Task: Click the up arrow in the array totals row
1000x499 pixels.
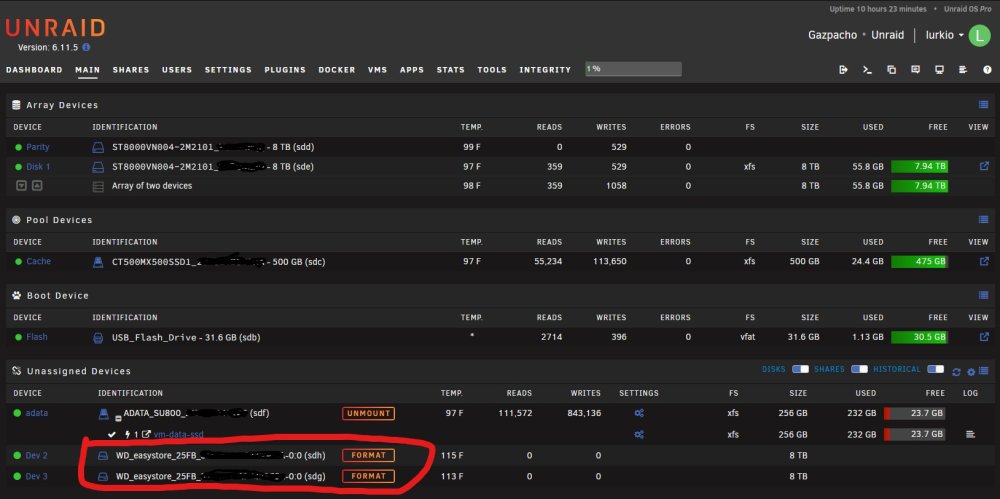Action: 37,186
